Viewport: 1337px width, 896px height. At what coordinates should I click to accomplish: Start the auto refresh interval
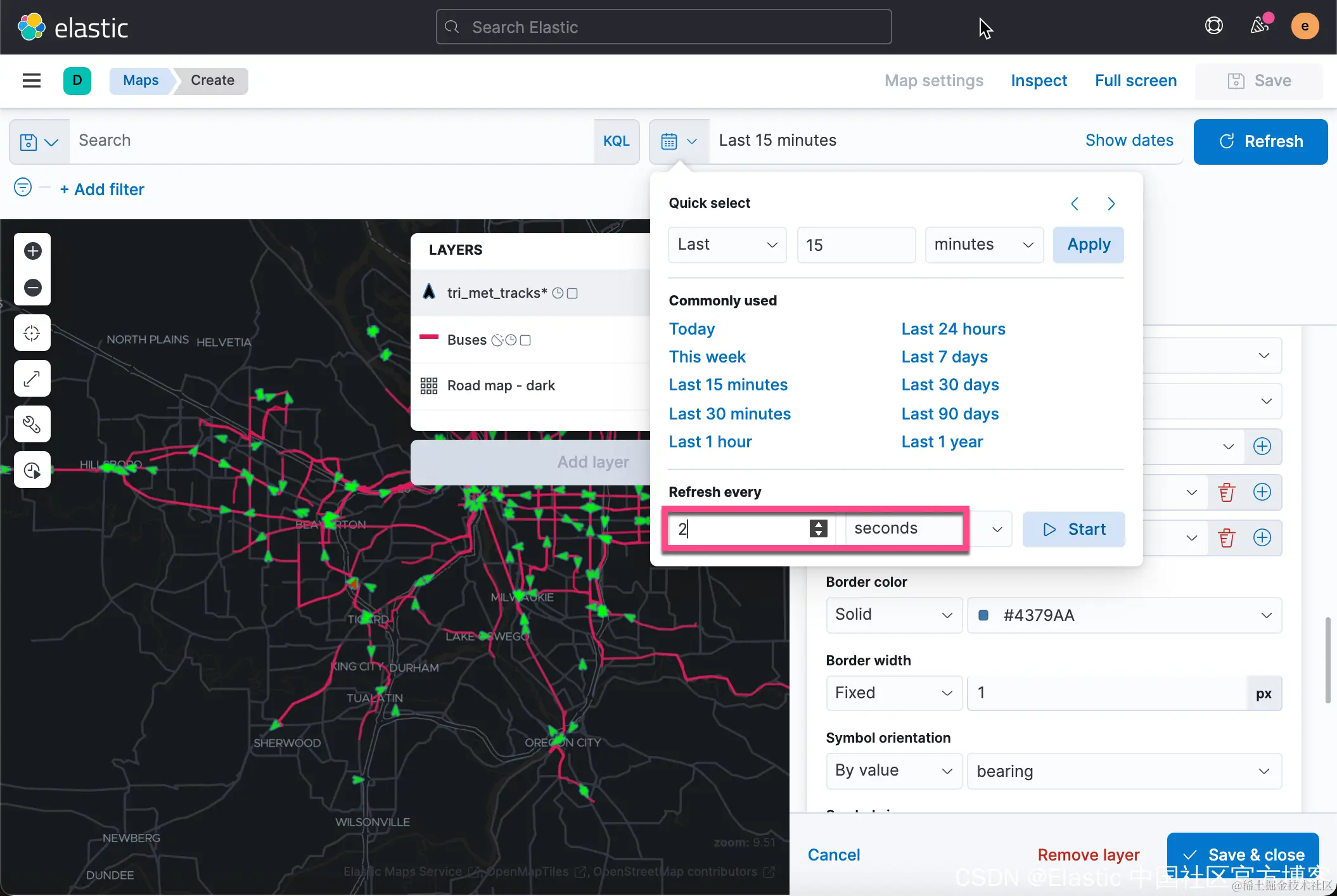coord(1074,529)
